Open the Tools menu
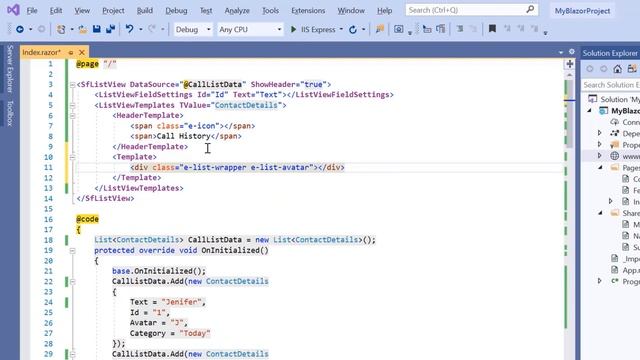 (270, 11)
